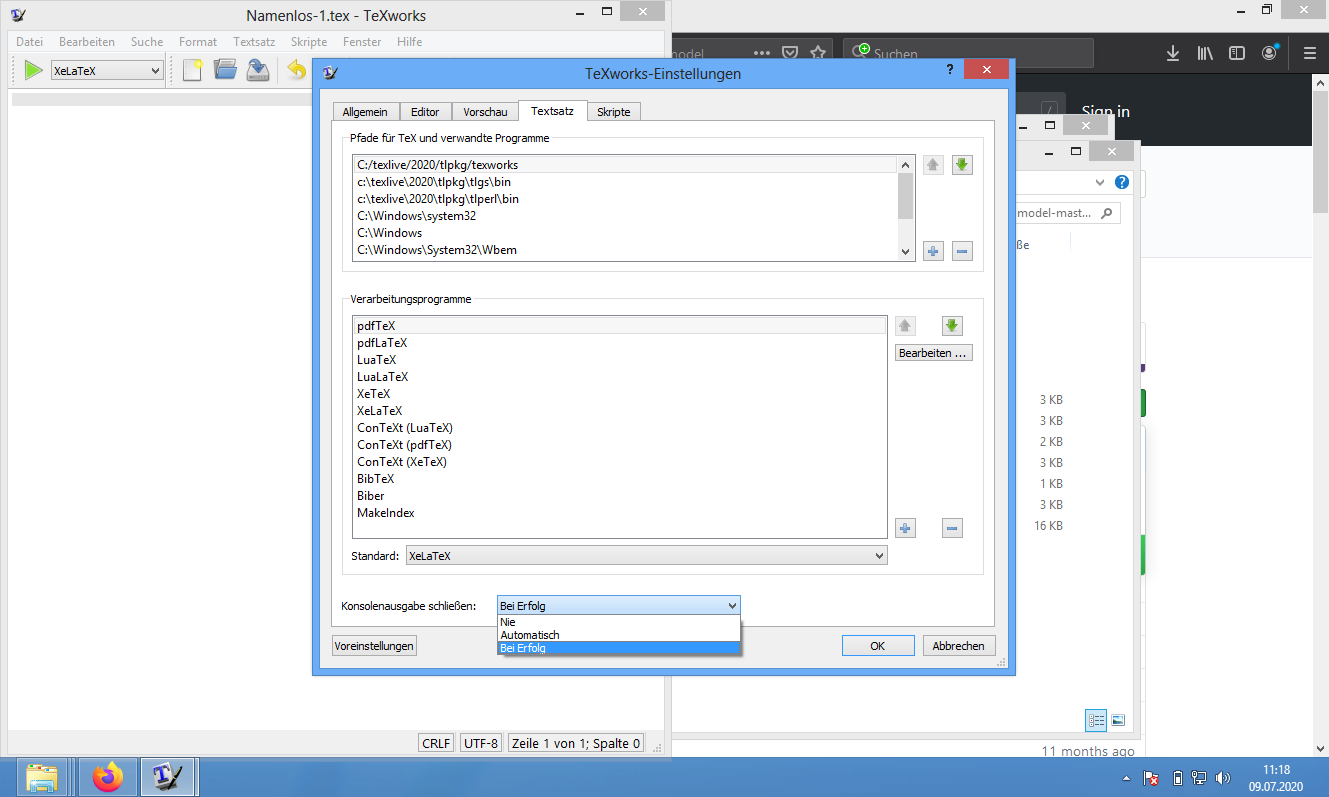Switch Explorer to details view icon
The height and width of the screenshot is (797, 1329).
(x=1096, y=720)
